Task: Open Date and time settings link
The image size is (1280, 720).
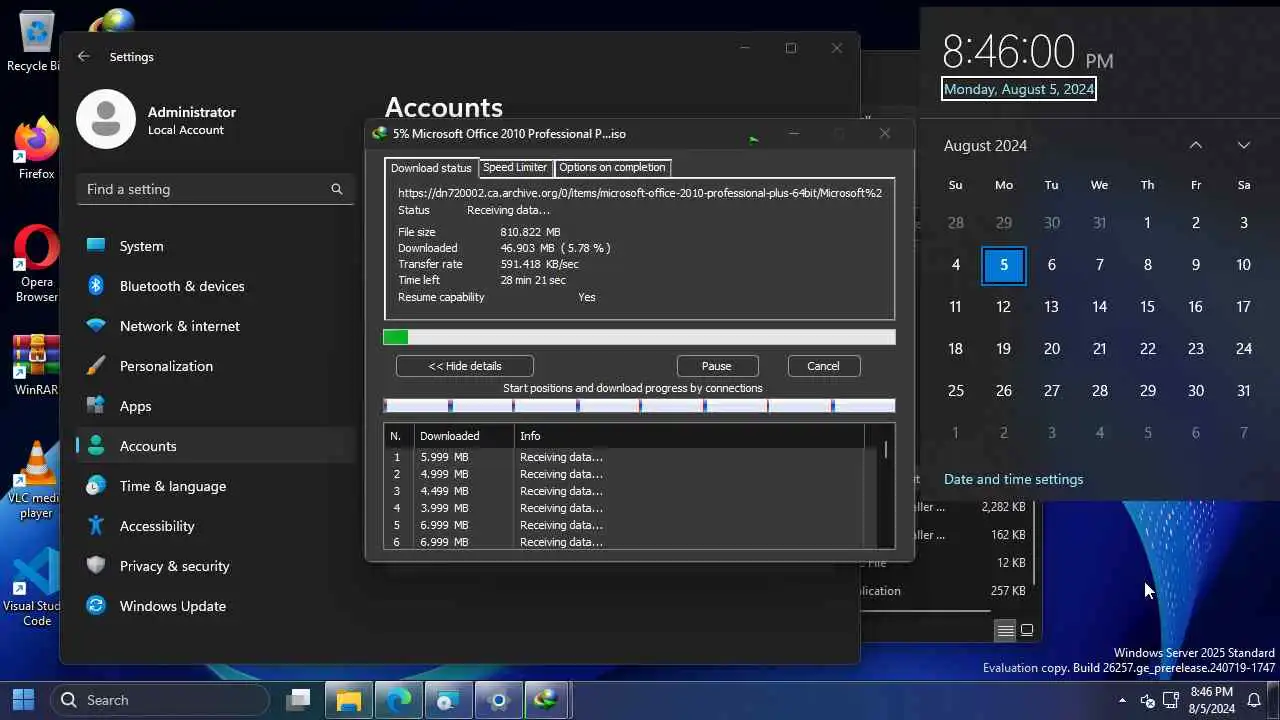Action: coord(1013,479)
